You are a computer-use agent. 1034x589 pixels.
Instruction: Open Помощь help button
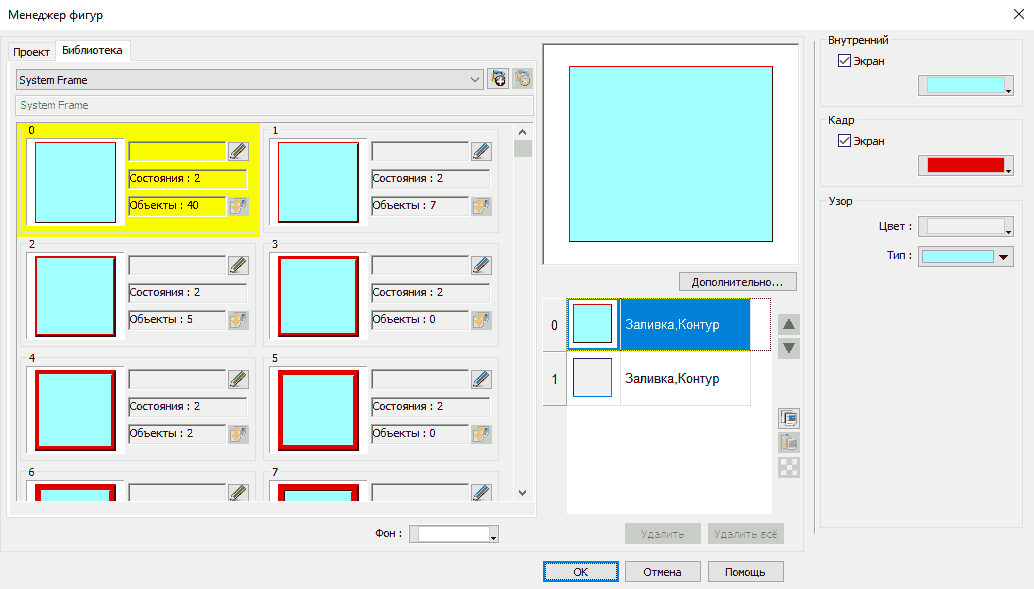(745, 572)
